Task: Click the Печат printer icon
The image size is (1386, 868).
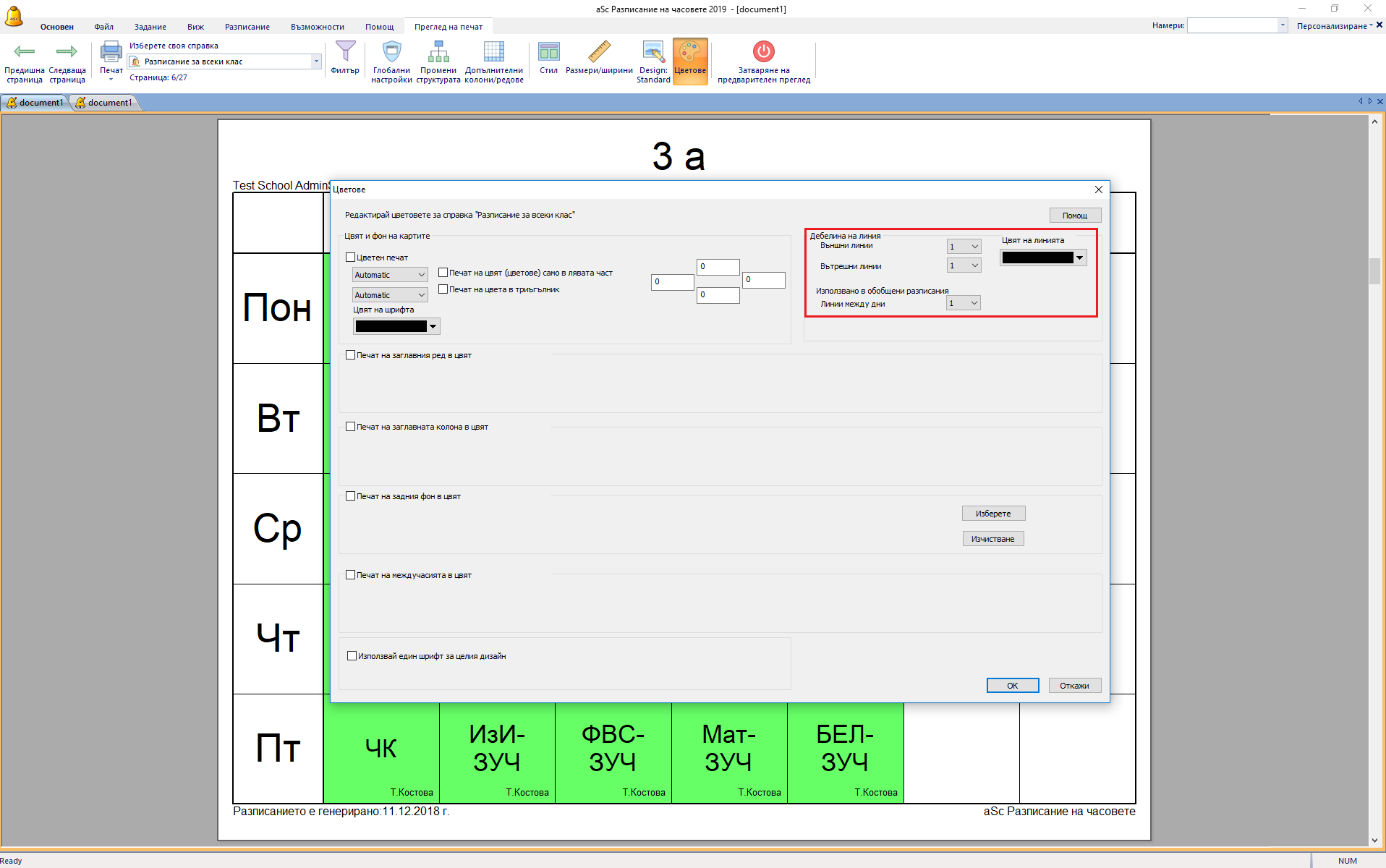Action: [111, 51]
